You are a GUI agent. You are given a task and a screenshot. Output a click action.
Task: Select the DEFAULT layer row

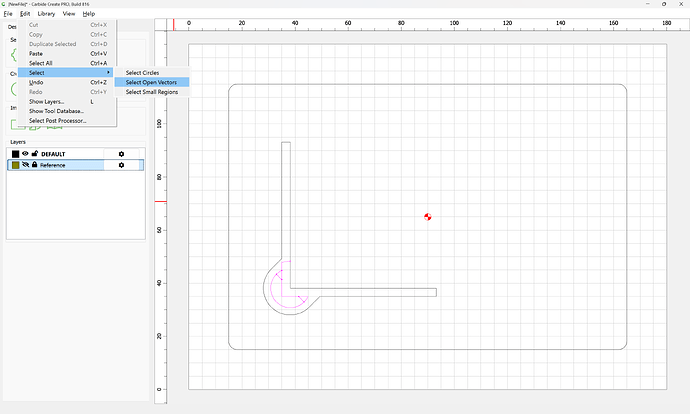click(x=76, y=154)
